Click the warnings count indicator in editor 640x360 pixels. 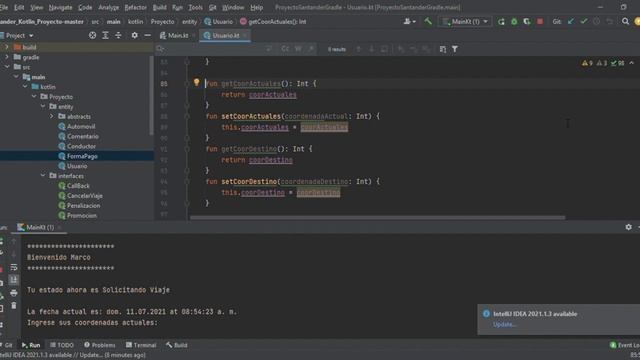(587, 63)
